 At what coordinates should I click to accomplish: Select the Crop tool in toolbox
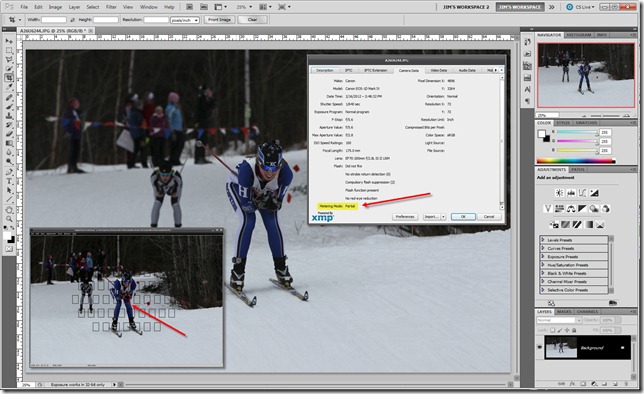[x=9, y=78]
